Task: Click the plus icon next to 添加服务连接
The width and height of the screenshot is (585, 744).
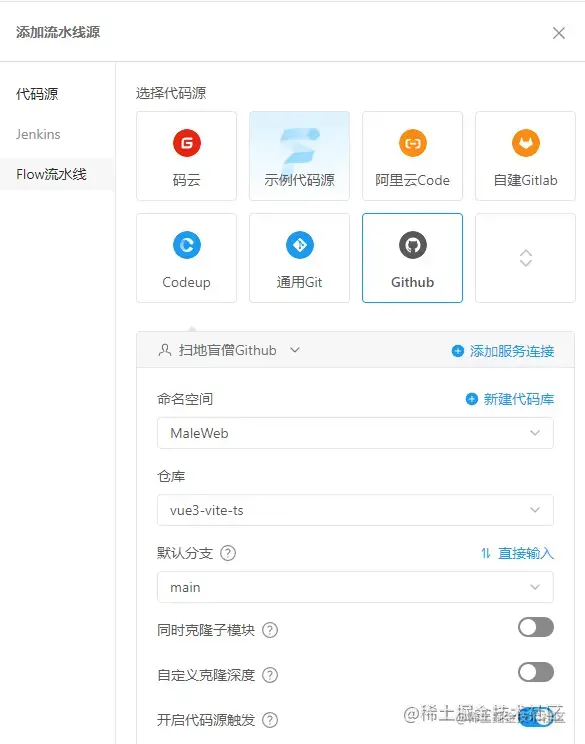Action: coord(457,351)
